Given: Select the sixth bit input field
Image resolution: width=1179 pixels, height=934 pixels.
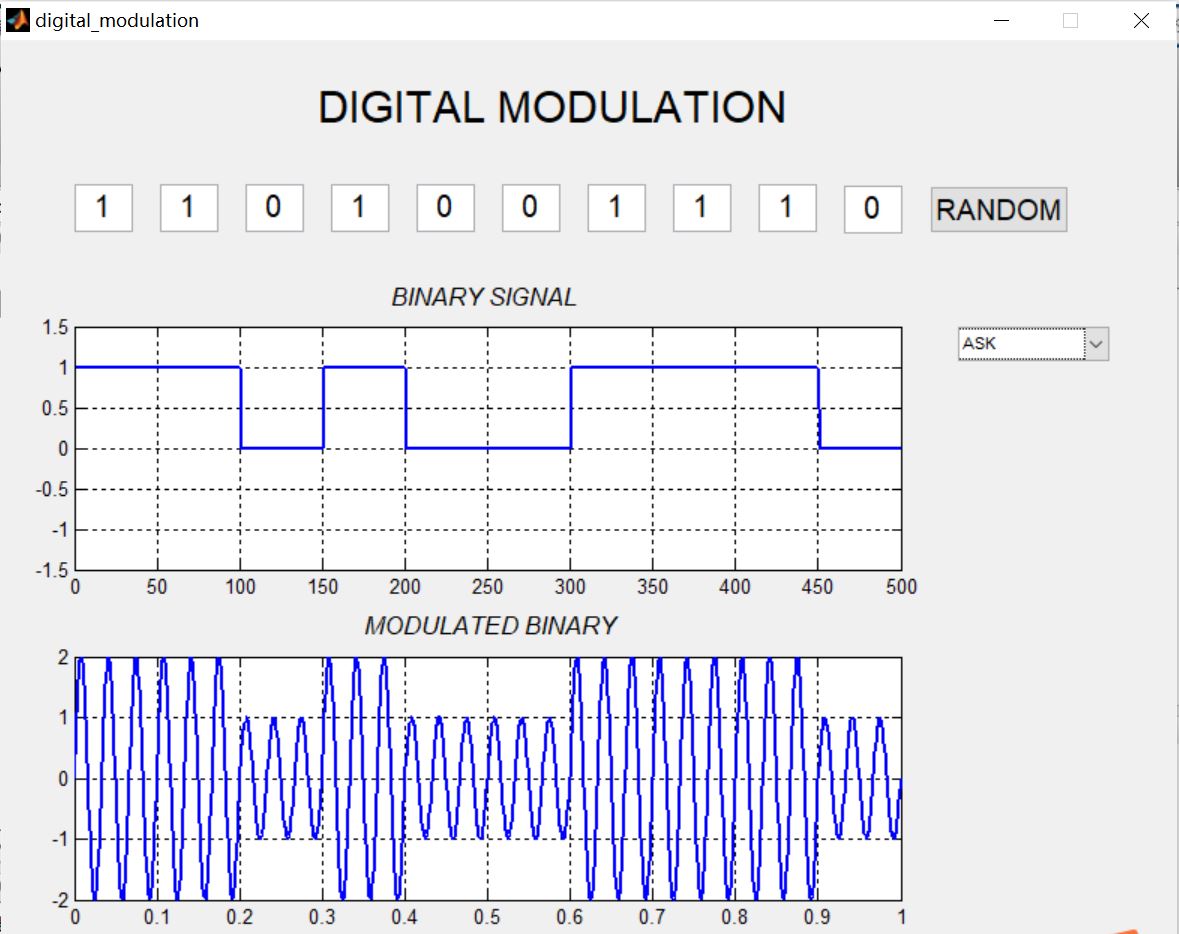Looking at the screenshot, I should tap(531, 208).
